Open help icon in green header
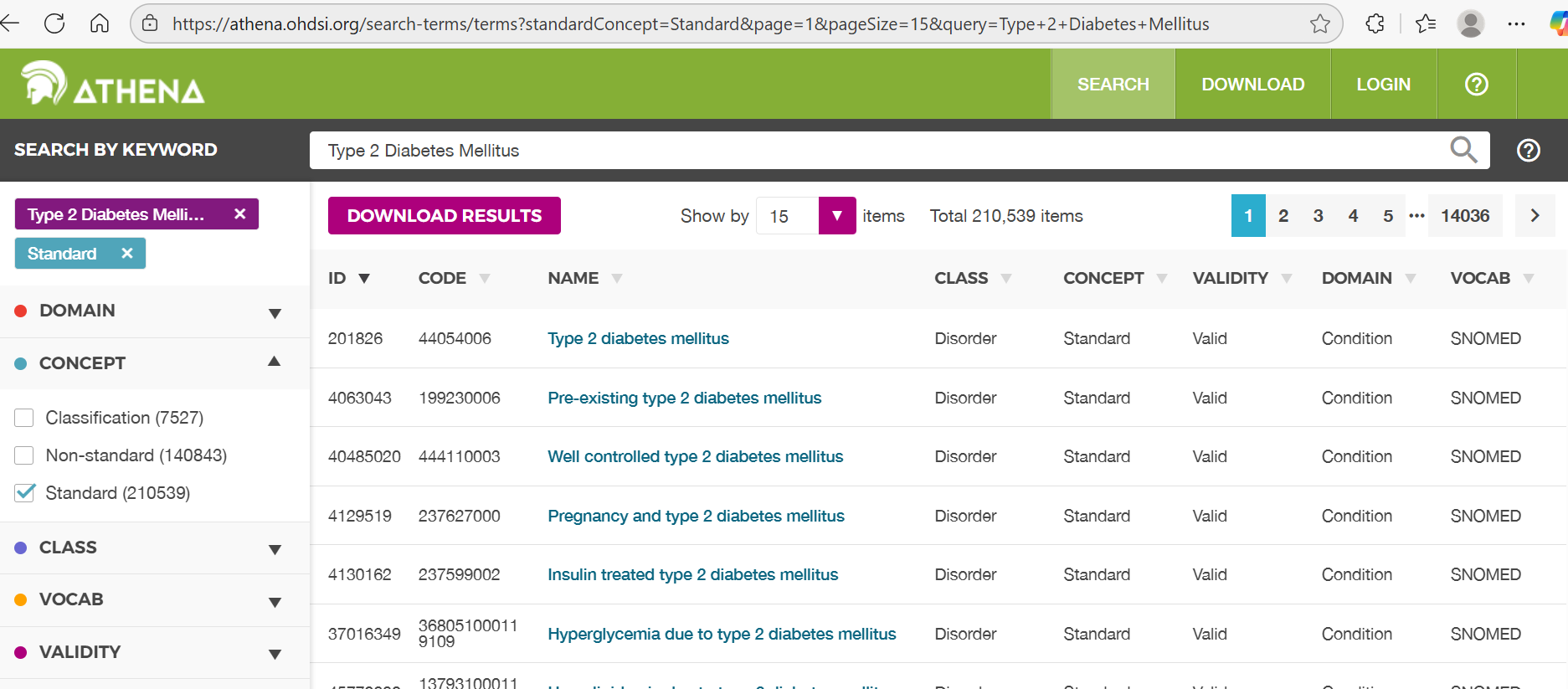 [1477, 84]
